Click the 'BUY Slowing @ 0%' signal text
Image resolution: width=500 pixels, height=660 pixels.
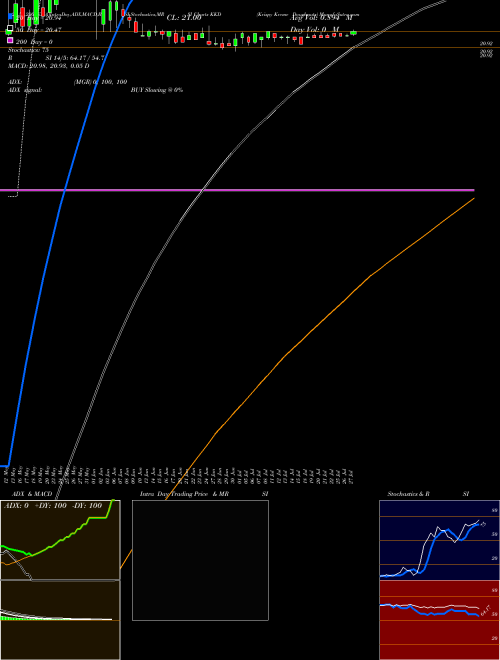157,90
